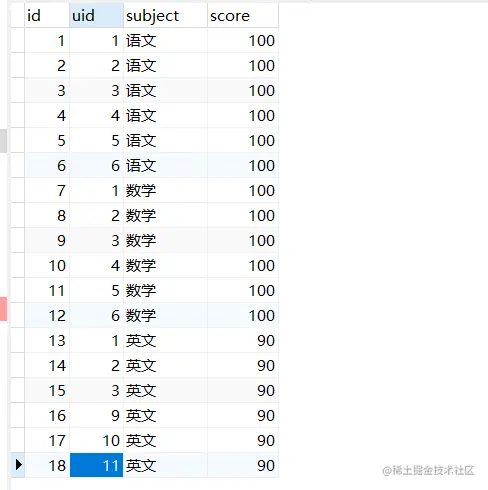
Task: Select score 90 in row id 18
Action: click(243, 465)
